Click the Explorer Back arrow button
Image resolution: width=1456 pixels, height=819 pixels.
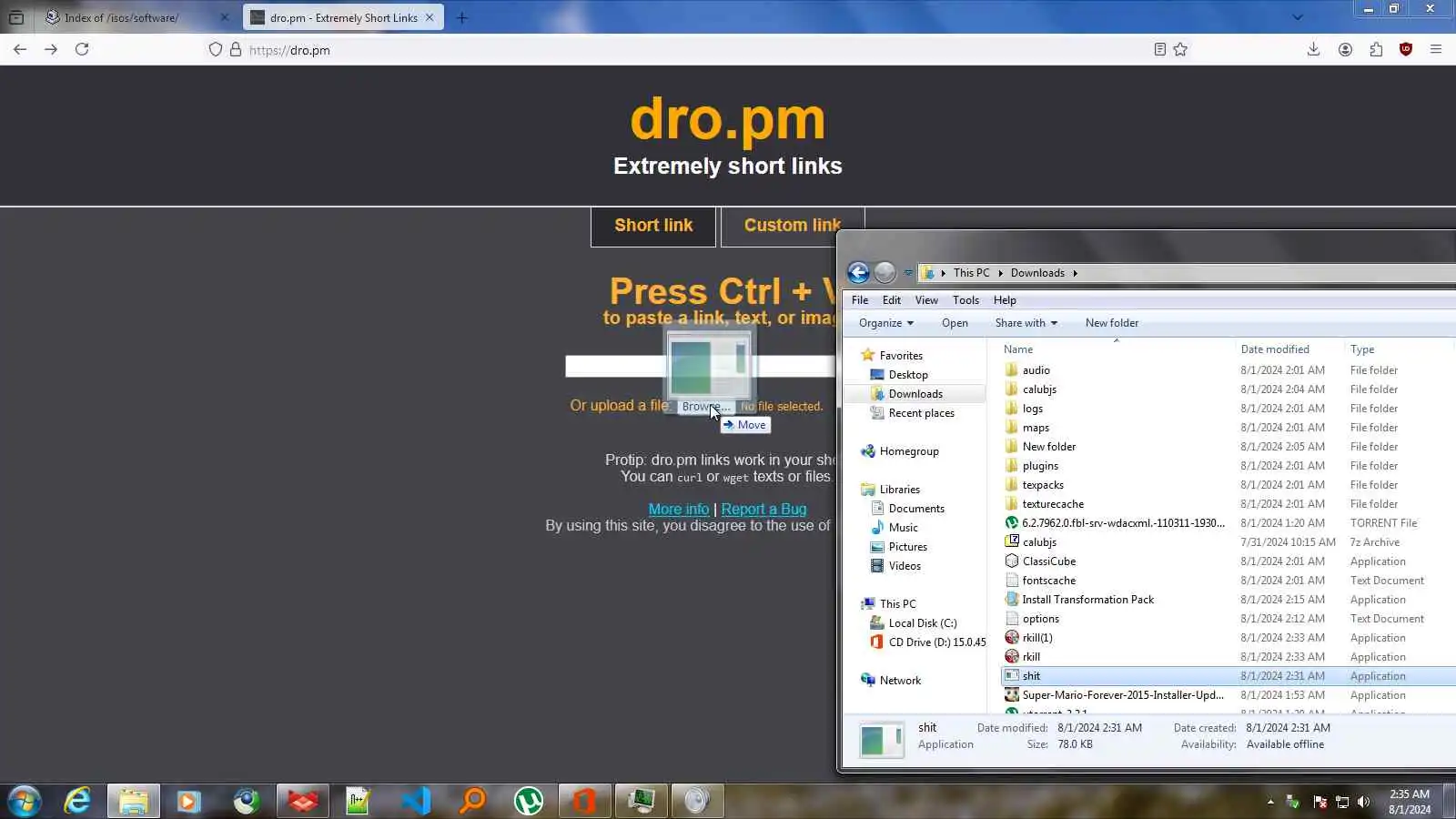pos(858,272)
